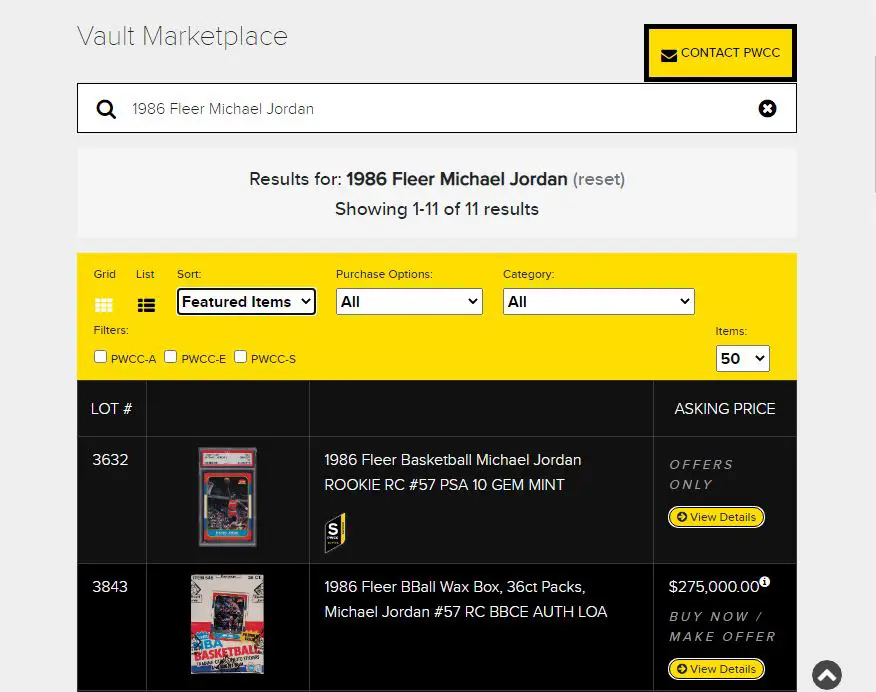This screenshot has height=692, width=876.
Task: Enable the PWCC-A filter checkbox
Action: tap(101, 357)
